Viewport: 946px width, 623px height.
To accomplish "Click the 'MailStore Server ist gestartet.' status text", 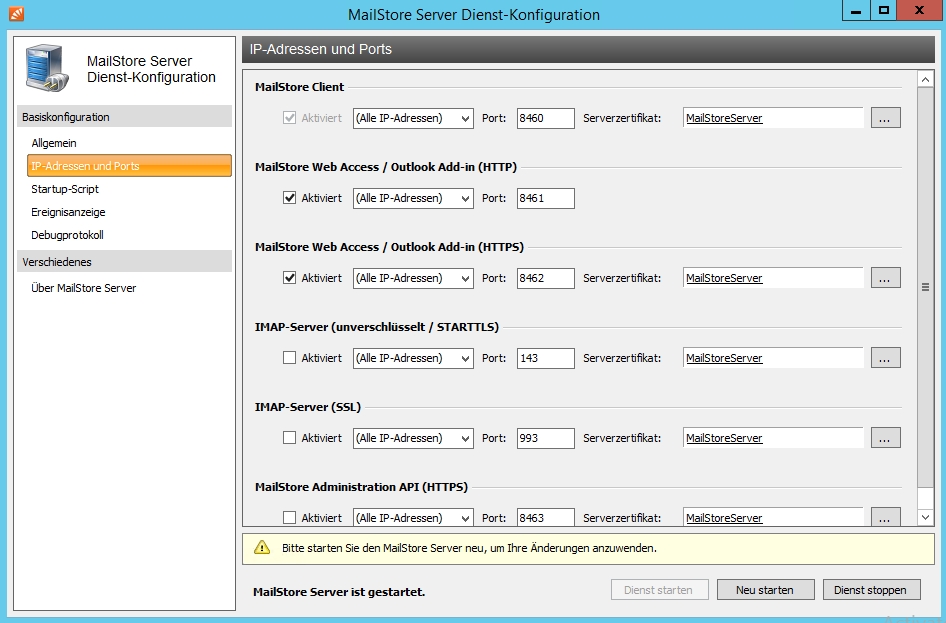I will click(x=339, y=592).
